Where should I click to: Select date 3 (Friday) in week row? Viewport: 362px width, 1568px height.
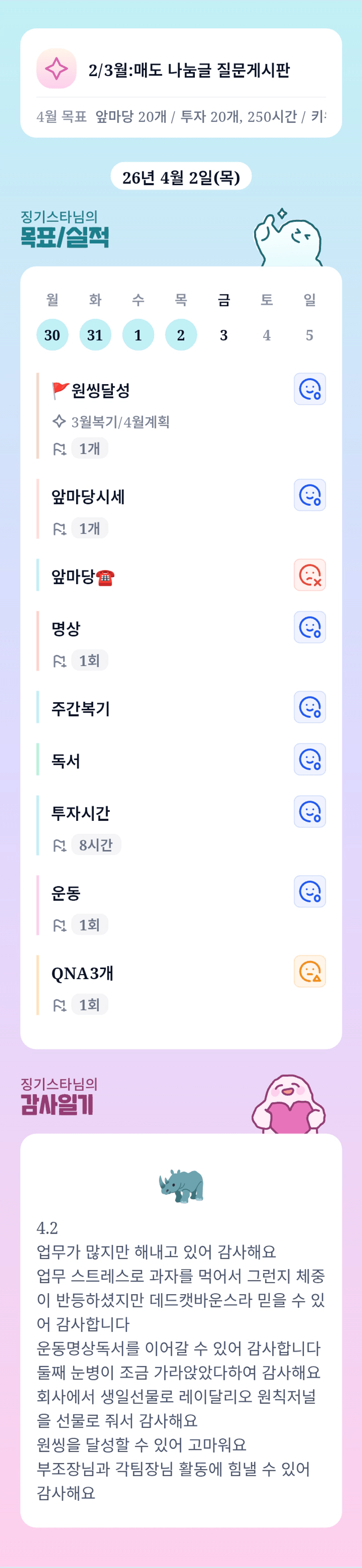(x=224, y=335)
